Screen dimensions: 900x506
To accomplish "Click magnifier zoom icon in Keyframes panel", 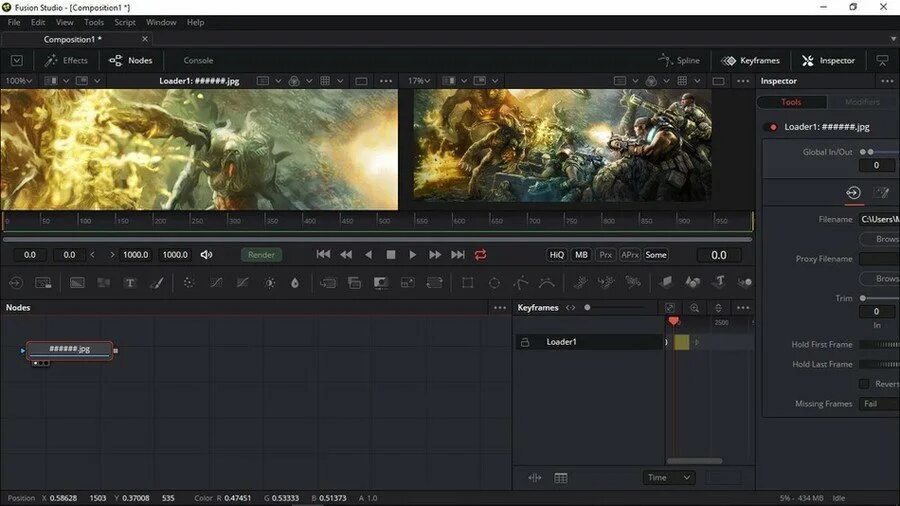I will point(695,308).
